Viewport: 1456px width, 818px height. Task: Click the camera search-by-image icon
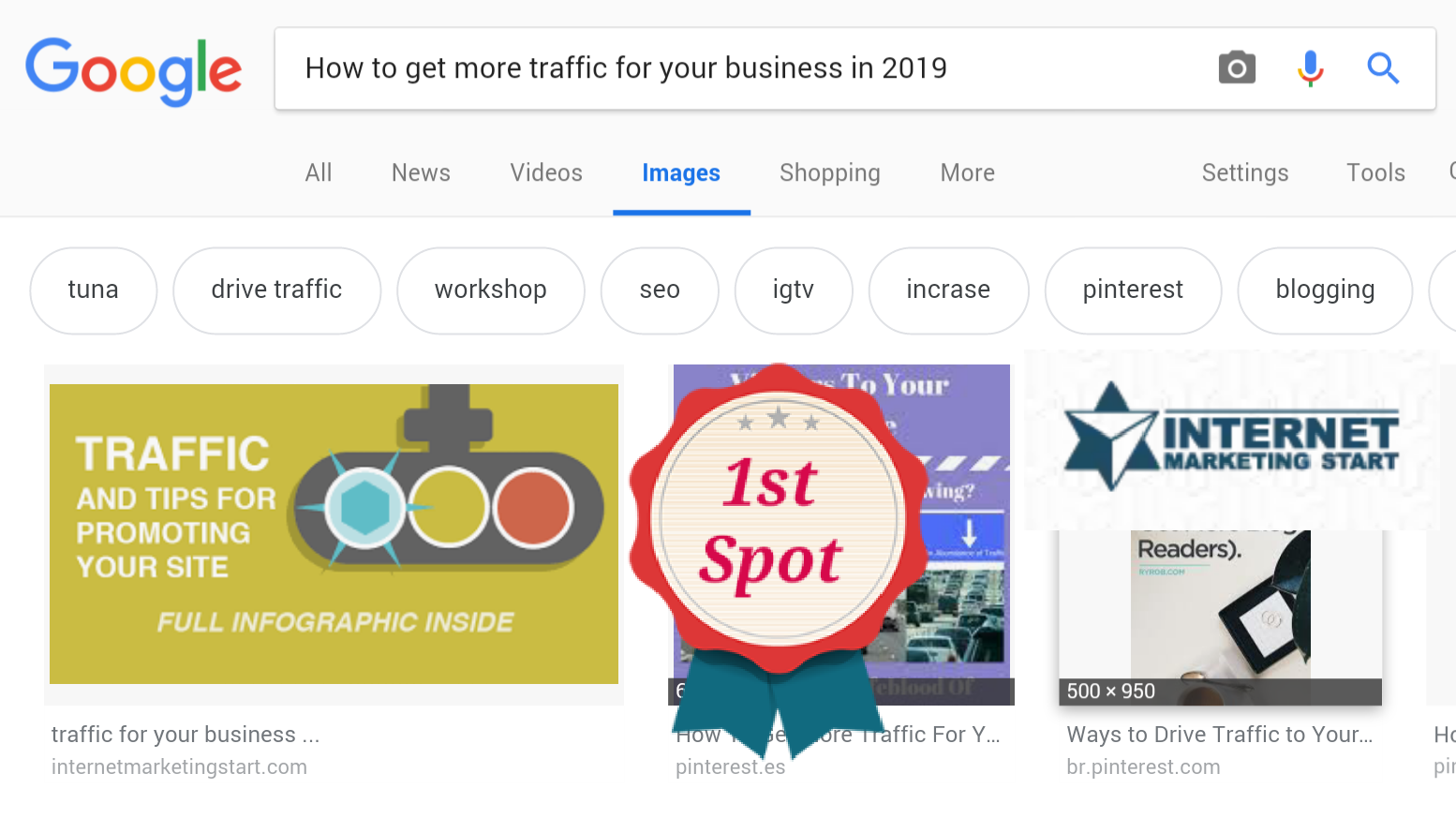point(1237,67)
